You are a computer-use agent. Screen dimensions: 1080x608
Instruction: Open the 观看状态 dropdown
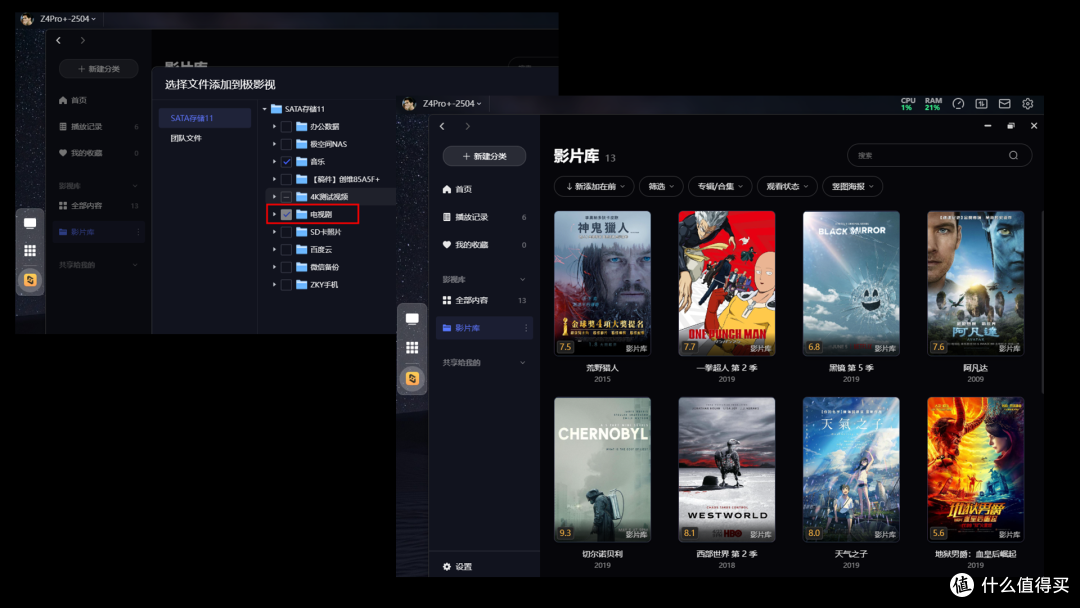point(787,187)
